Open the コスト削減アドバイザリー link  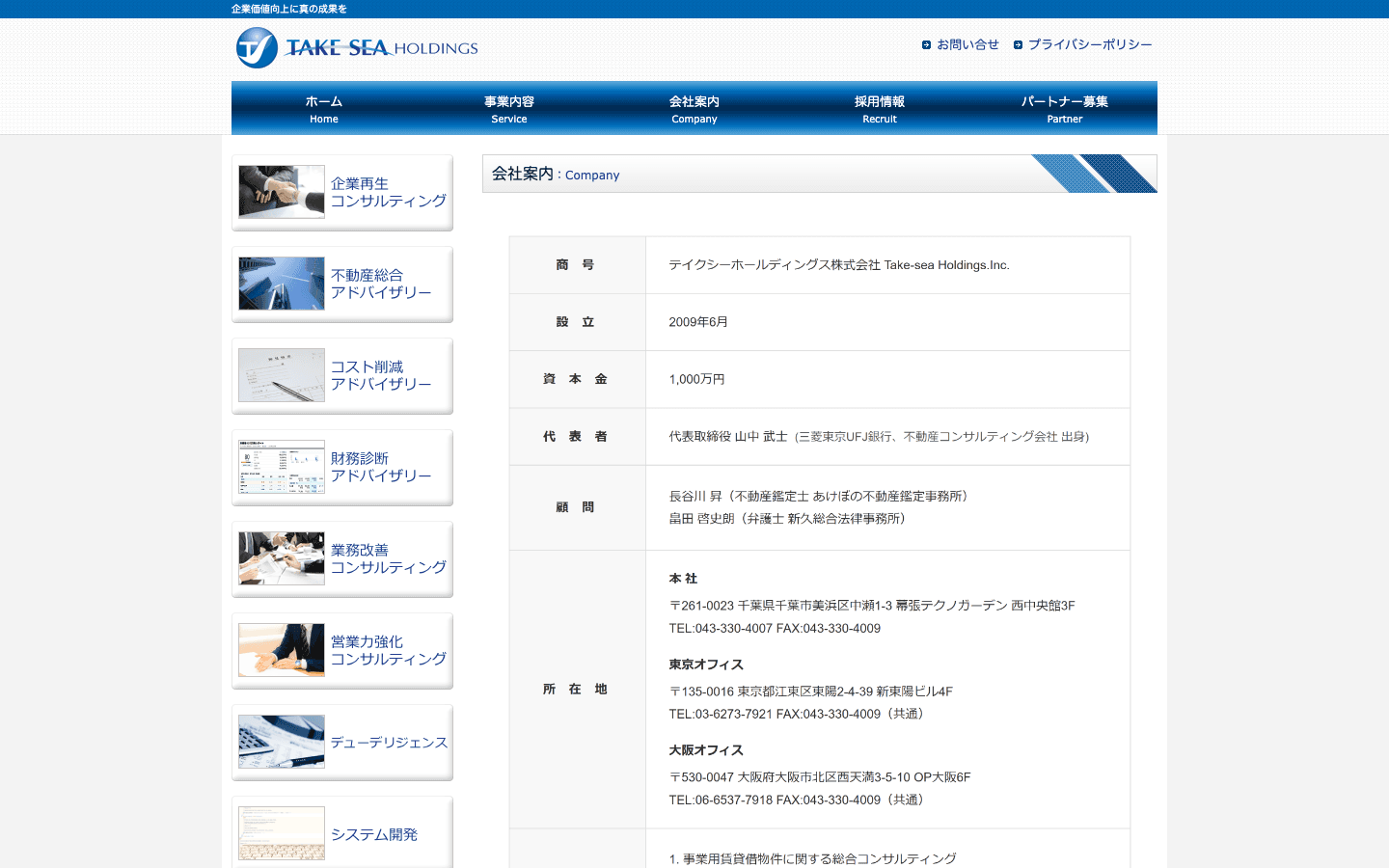[x=381, y=375]
